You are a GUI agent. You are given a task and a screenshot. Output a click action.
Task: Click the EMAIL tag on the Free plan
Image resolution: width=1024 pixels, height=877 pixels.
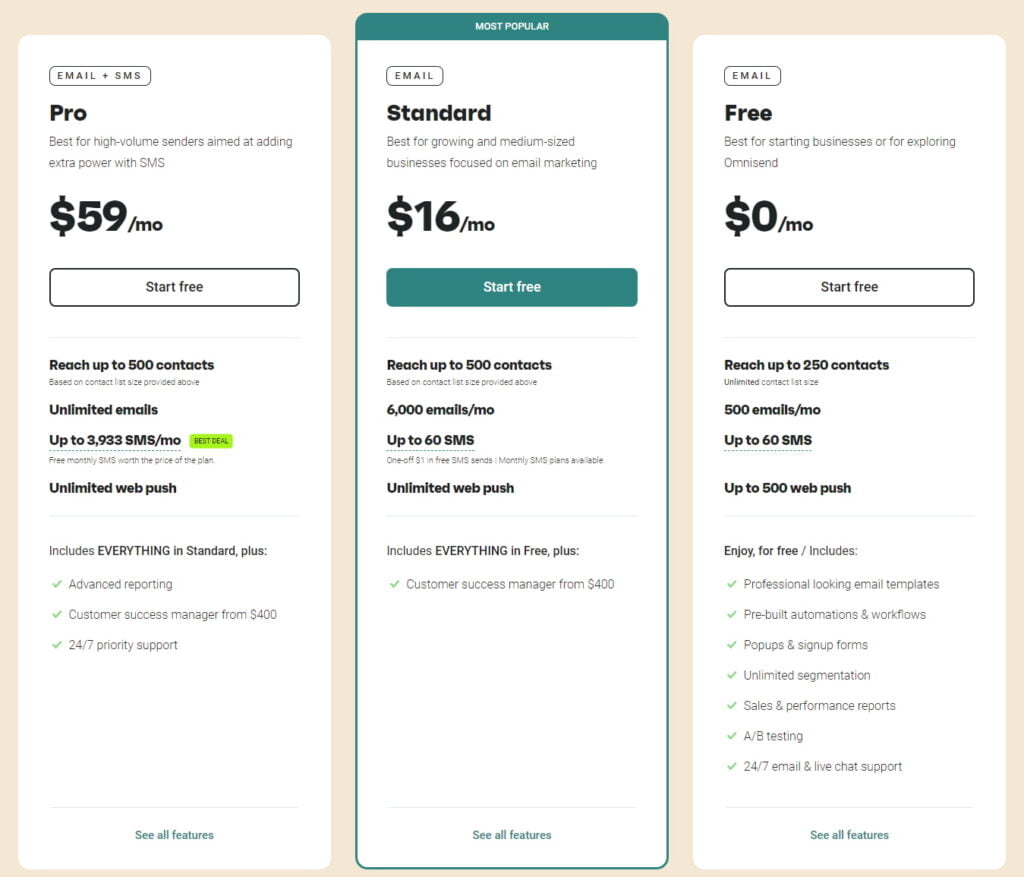(752, 76)
